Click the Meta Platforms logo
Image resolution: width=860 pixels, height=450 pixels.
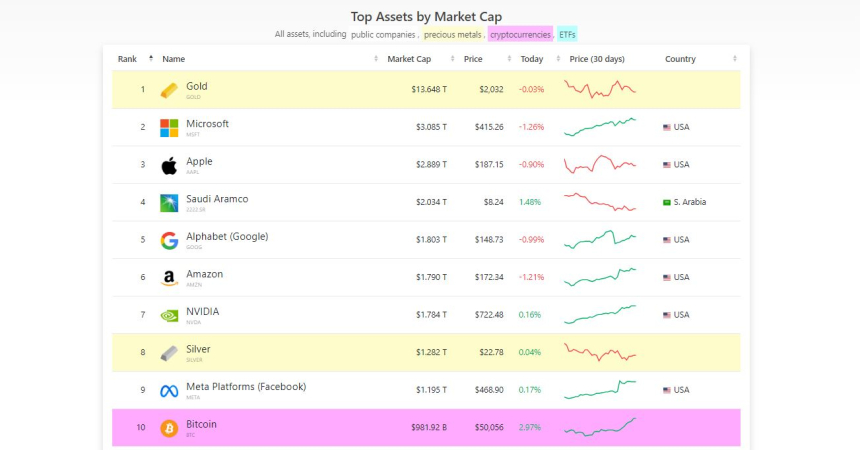(x=169, y=390)
